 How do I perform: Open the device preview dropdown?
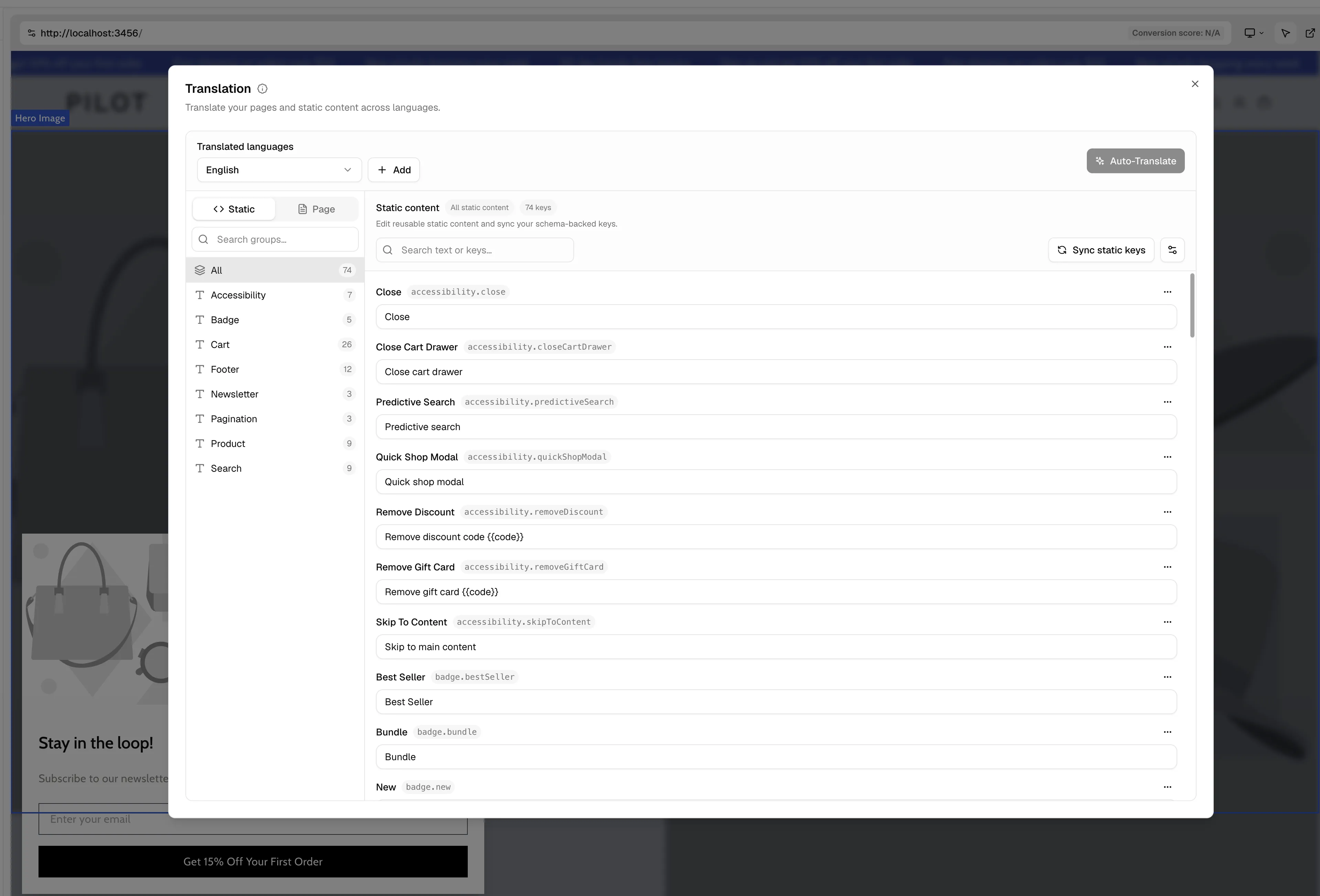(x=1254, y=33)
